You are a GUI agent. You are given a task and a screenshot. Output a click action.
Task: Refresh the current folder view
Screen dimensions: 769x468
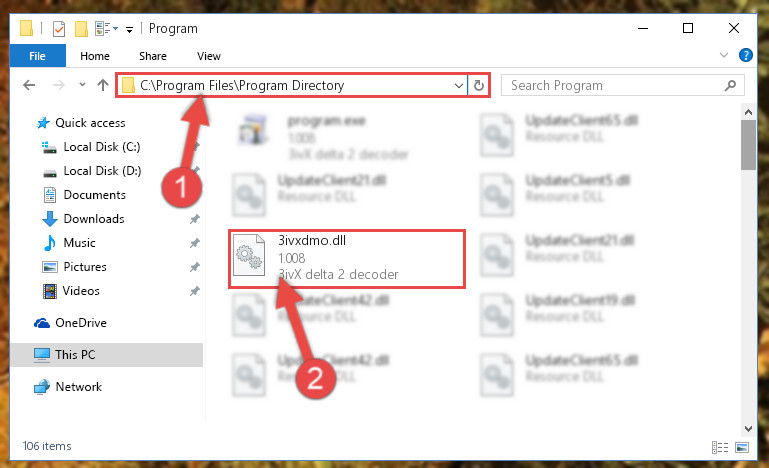(x=479, y=85)
